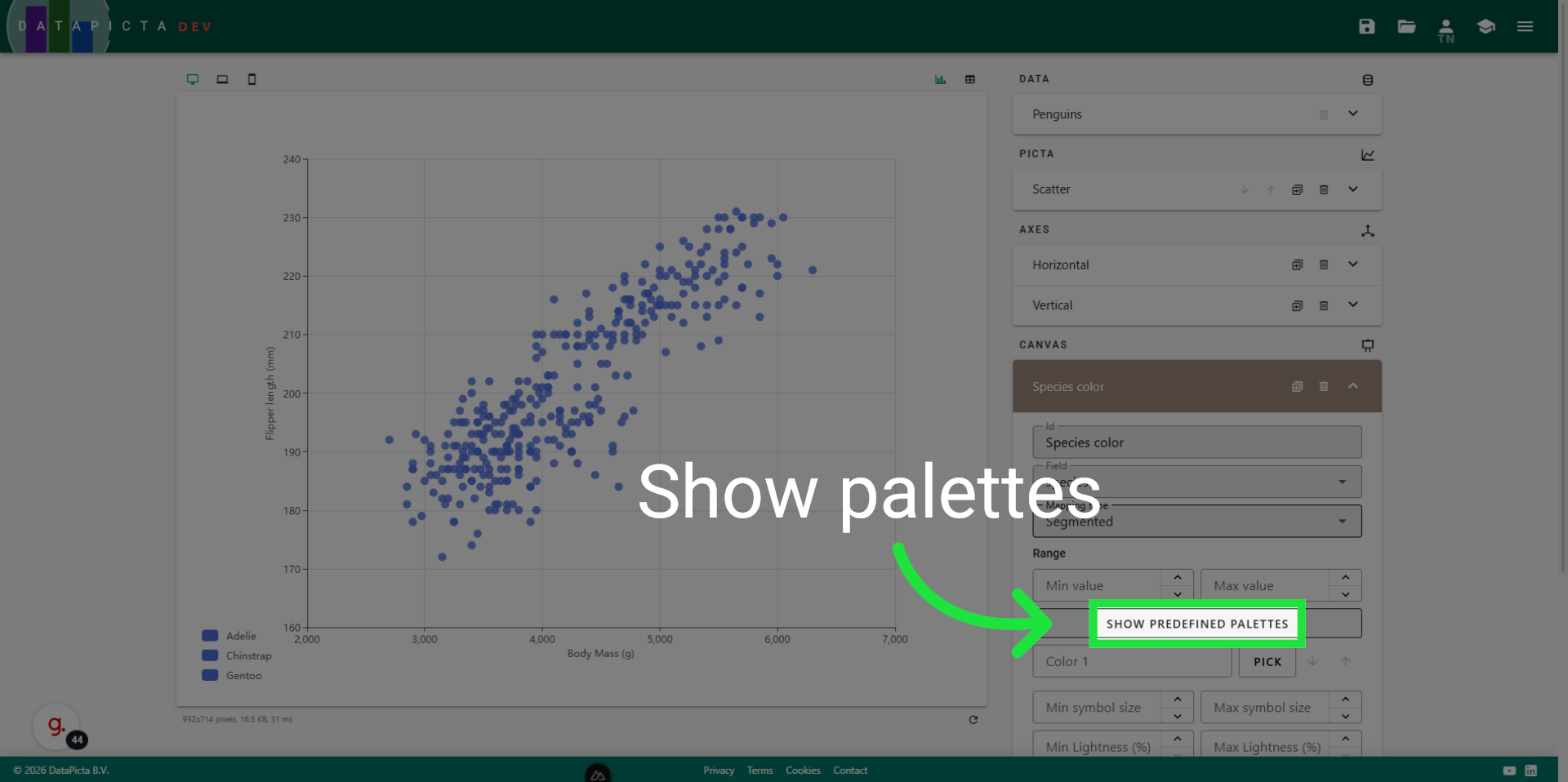Increase Max symbol size with its stepper

point(1346,700)
